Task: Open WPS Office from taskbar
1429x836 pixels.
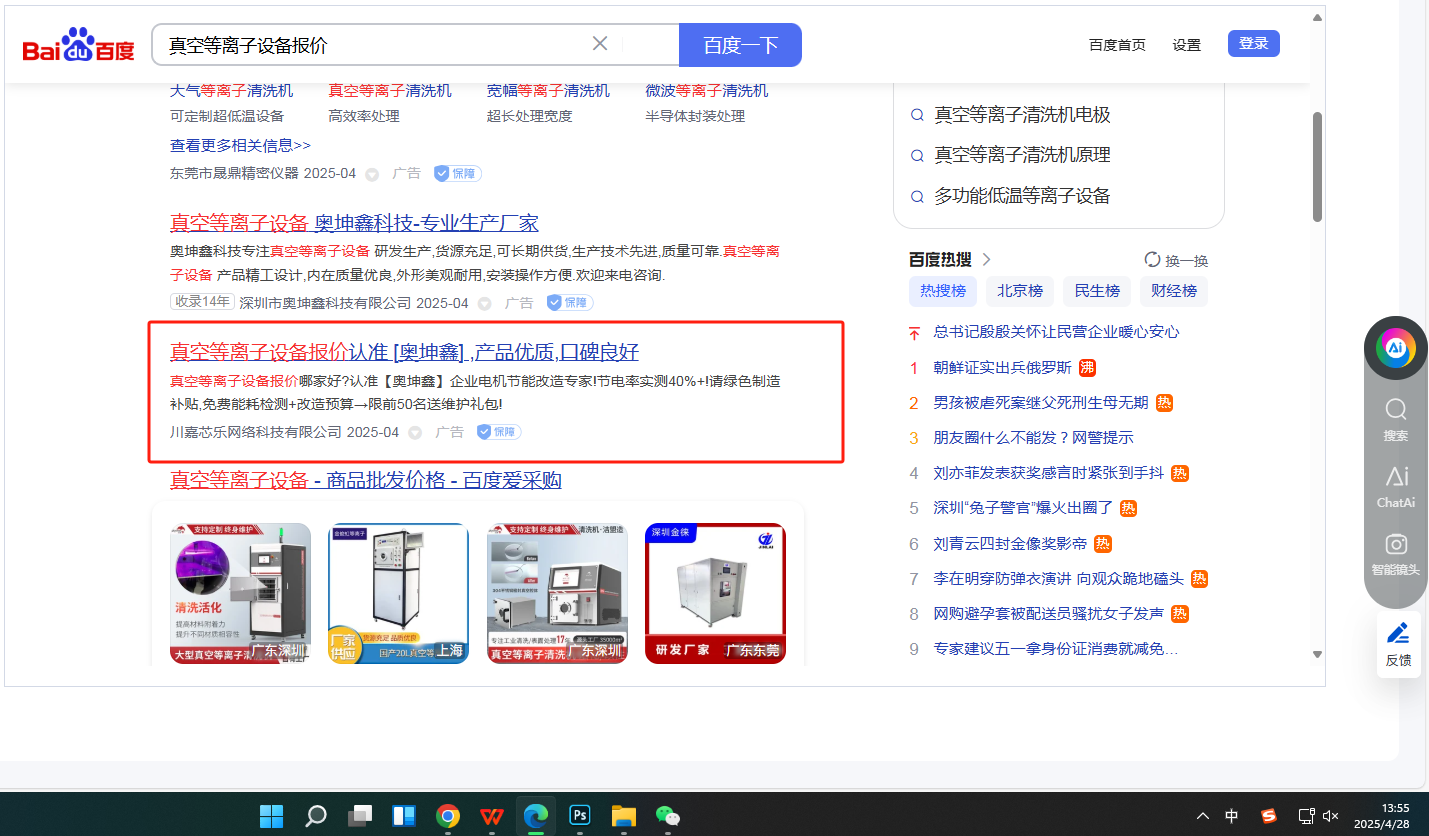Action: click(492, 816)
